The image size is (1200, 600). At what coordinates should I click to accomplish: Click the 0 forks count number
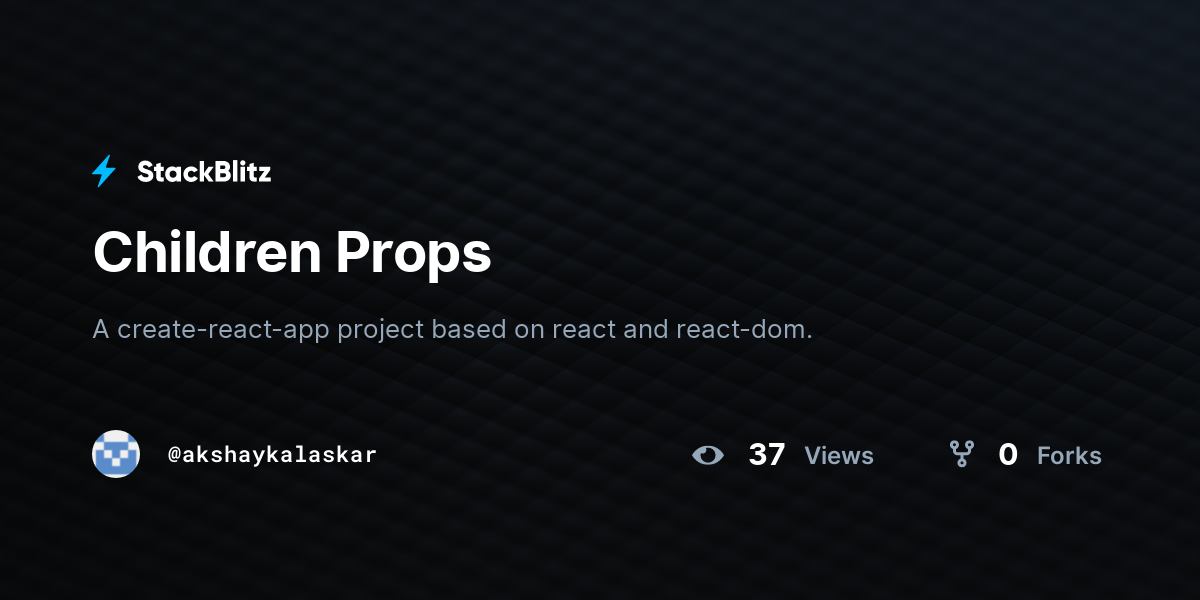1008,455
